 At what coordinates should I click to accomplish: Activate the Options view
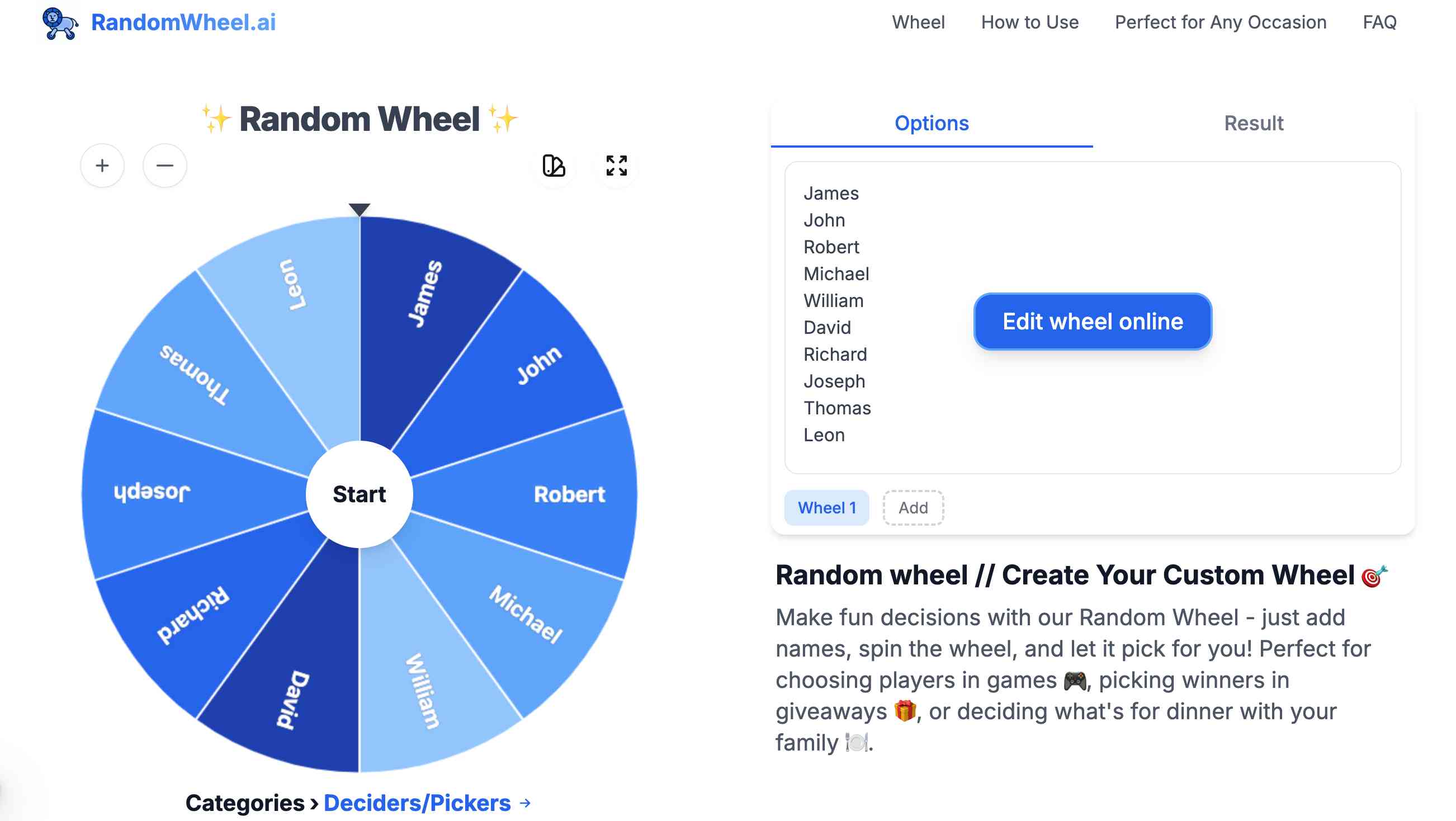[x=931, y=122]
